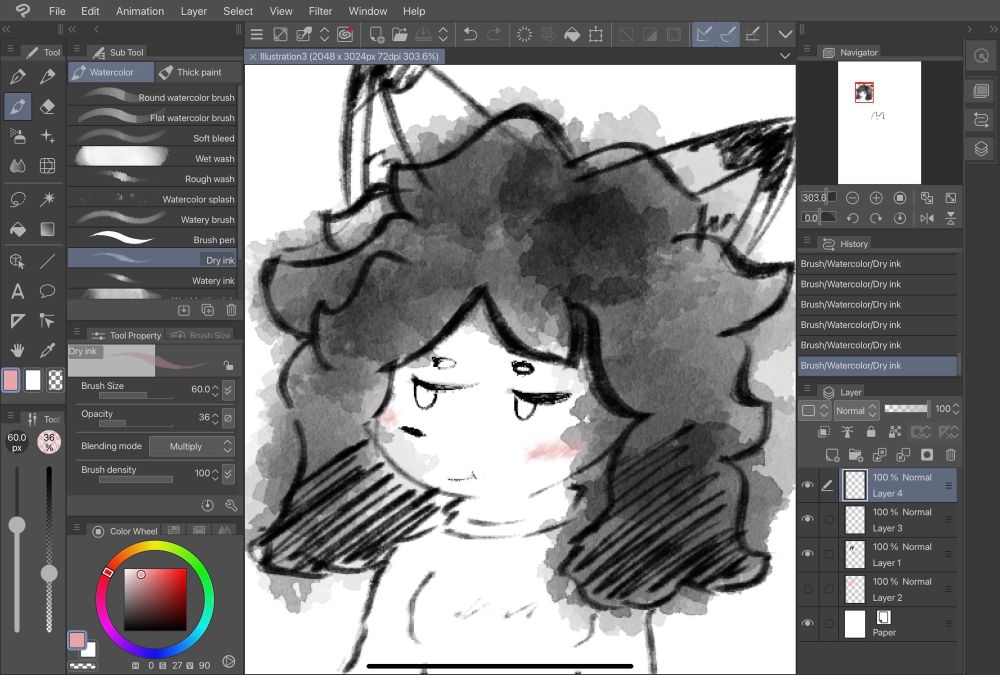1000x675 pixels.
Task: Flip canvas horizontally in Navigator
Action: [927, 218]
